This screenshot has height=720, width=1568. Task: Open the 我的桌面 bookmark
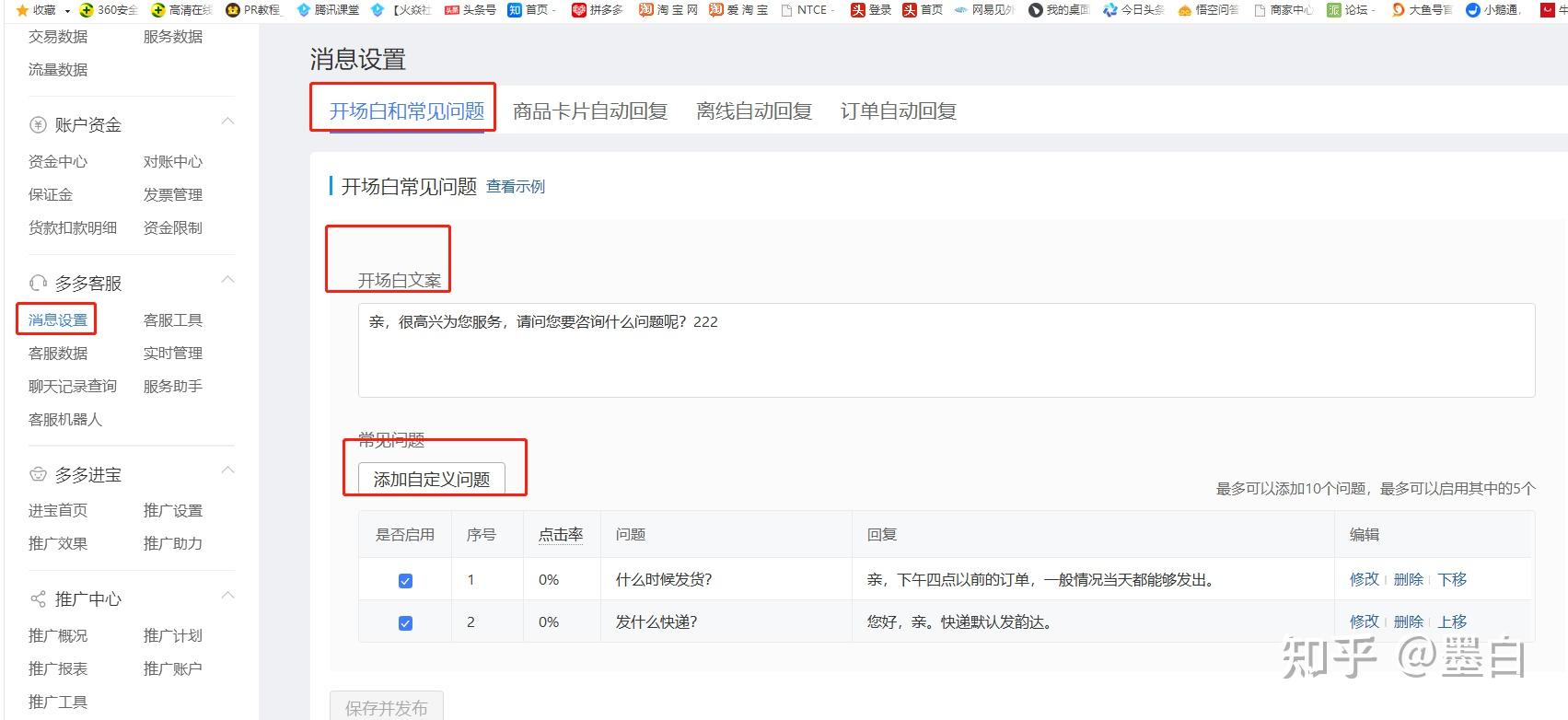pos(1059,10)
